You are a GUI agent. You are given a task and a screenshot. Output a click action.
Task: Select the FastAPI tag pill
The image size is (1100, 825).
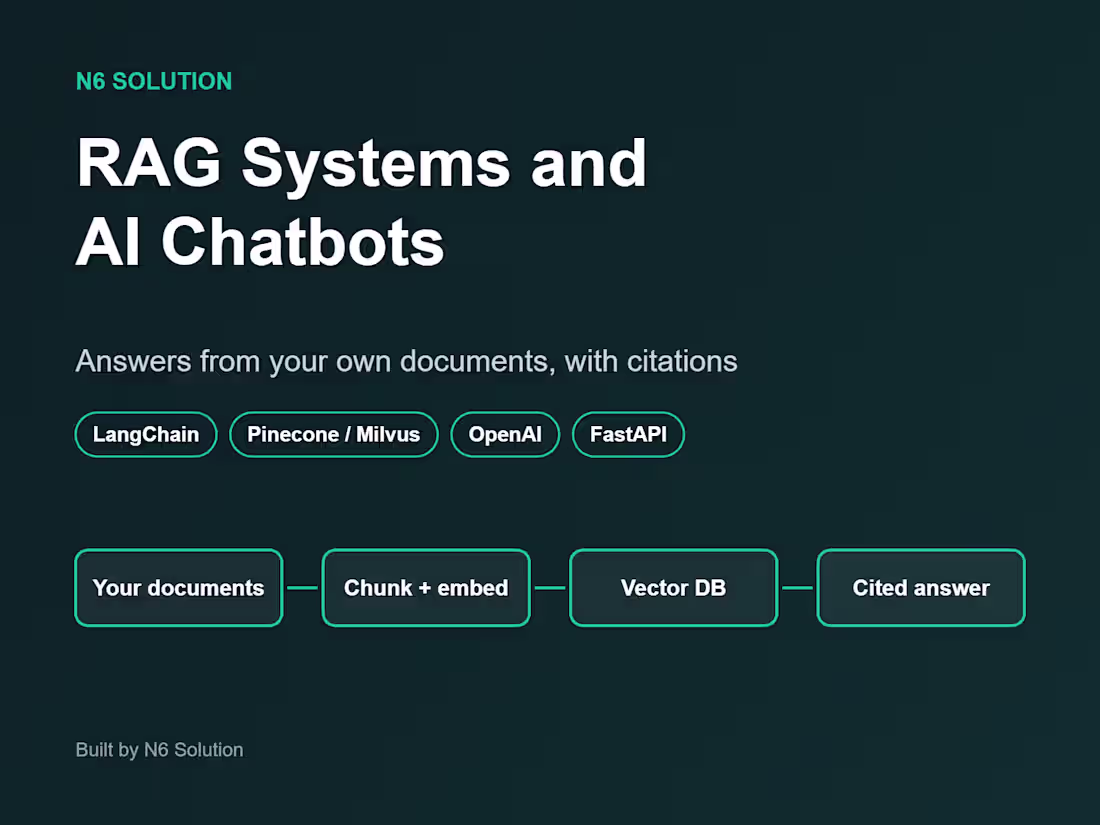click(629, 434)
